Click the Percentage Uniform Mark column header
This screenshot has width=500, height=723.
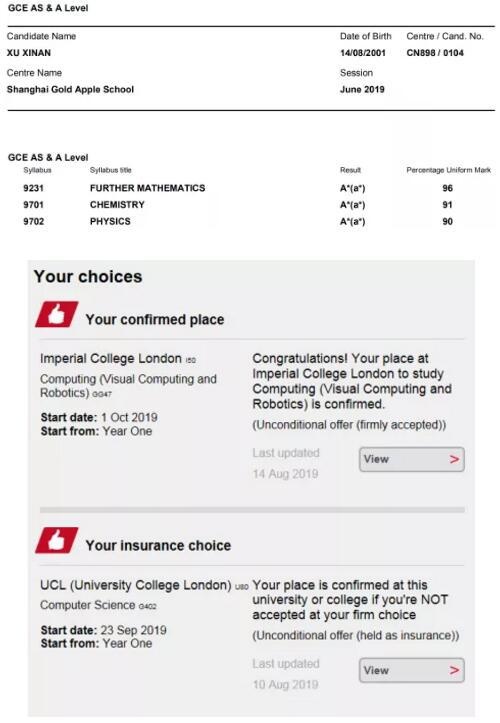pyautogui.click(x=448, y=170)
